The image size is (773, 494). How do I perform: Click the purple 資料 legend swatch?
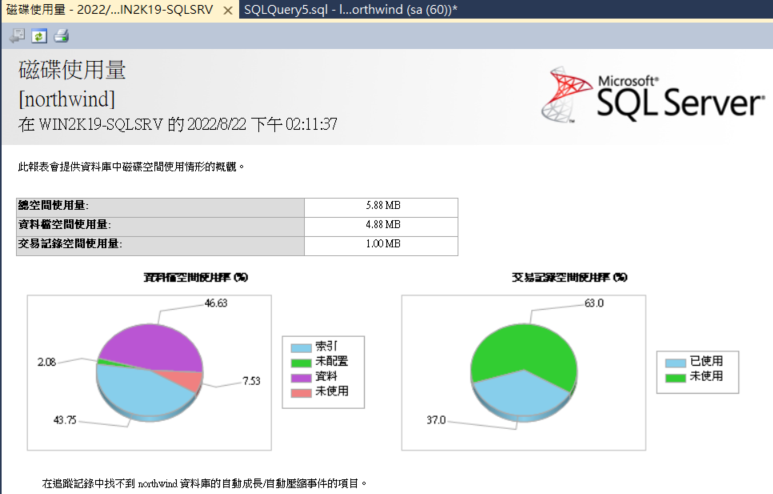(x=301, y=378)
